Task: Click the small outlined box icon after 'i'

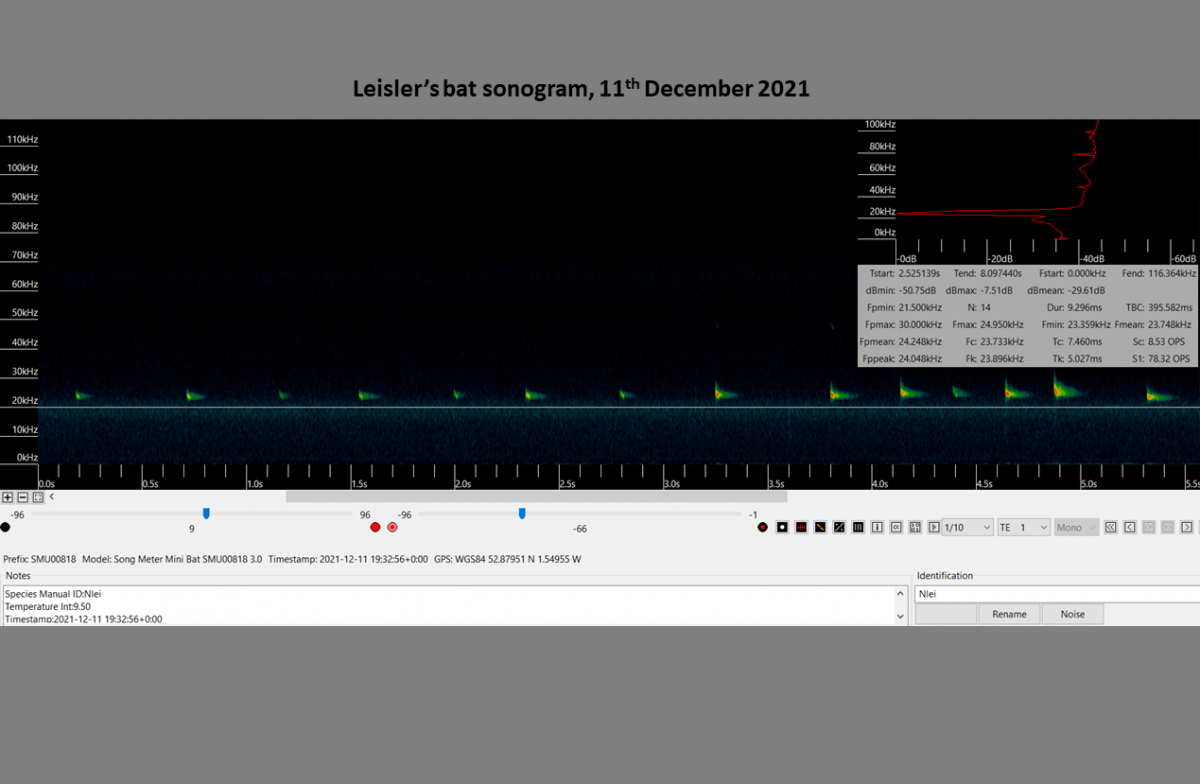Action: click(x=896, y=527)
